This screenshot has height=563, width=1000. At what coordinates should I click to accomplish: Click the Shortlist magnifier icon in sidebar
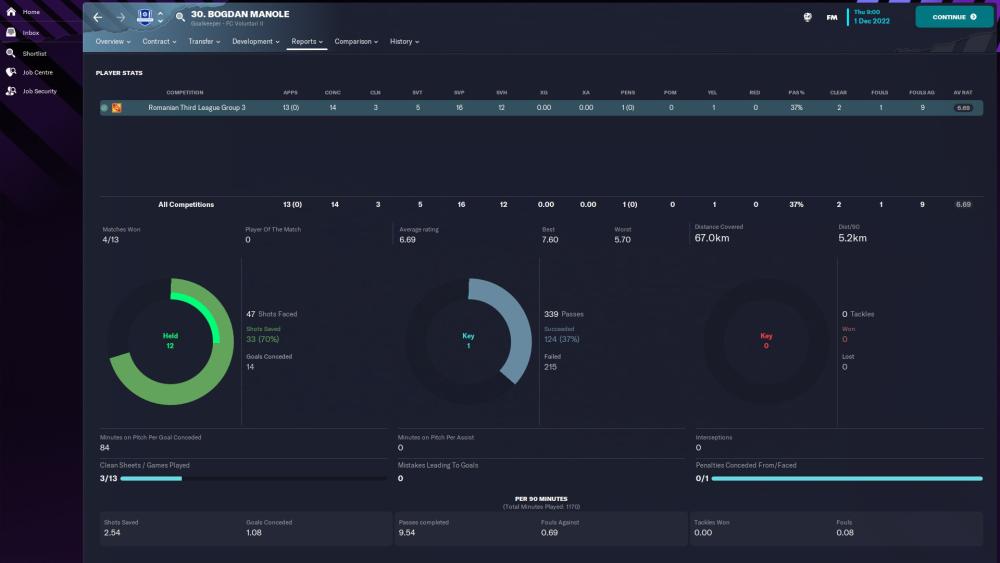(x=11, y=52)
